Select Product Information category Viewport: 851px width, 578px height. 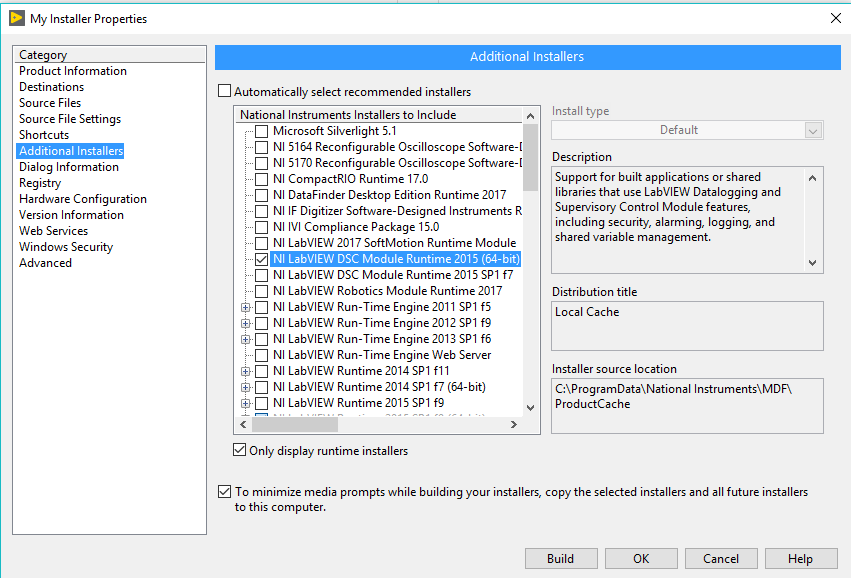[73, 71]
